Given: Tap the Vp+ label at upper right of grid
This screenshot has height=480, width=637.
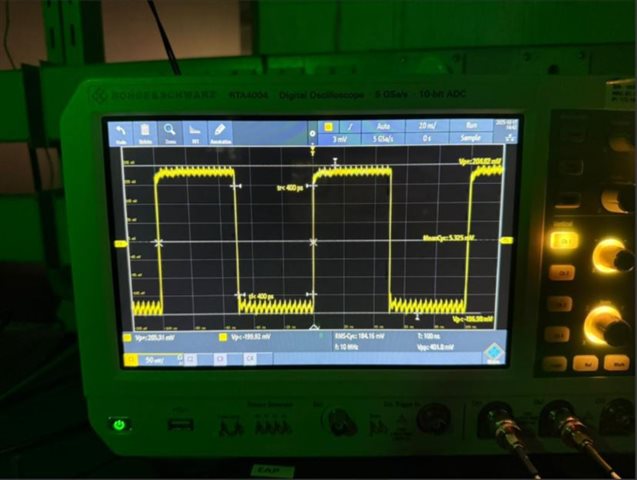Looking at the screenshot, I should pyautogui.click(x=479, y=162).
